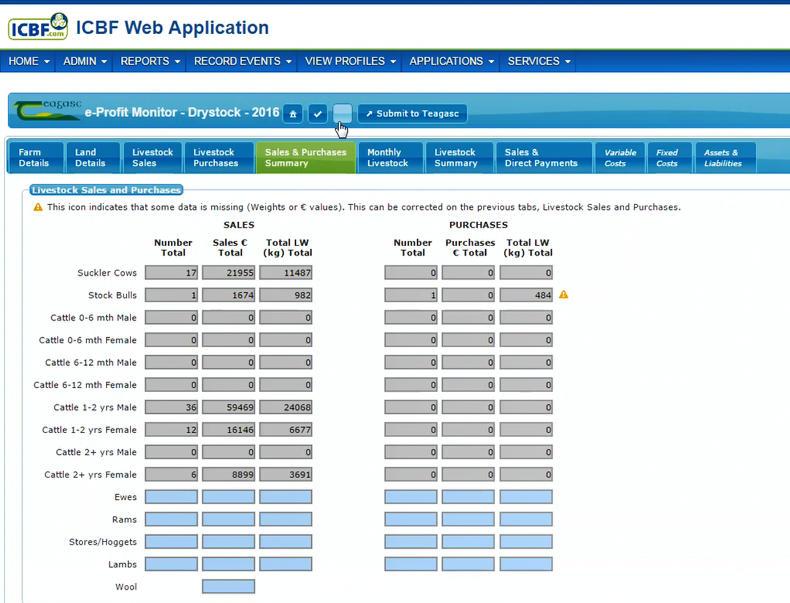Viewport: 790px width, 603px height.
Task: Click the blank button beside the checkmark
Action: coord(342,113)
